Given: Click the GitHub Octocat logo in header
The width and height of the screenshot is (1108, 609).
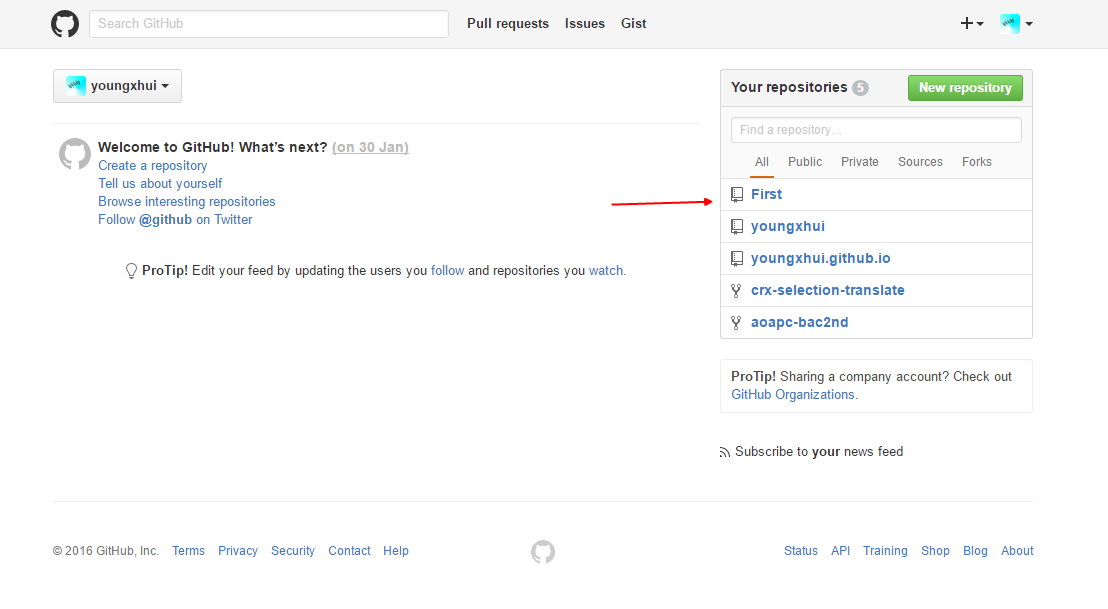Looking at the screenshot, I should [x=65, y=24].
